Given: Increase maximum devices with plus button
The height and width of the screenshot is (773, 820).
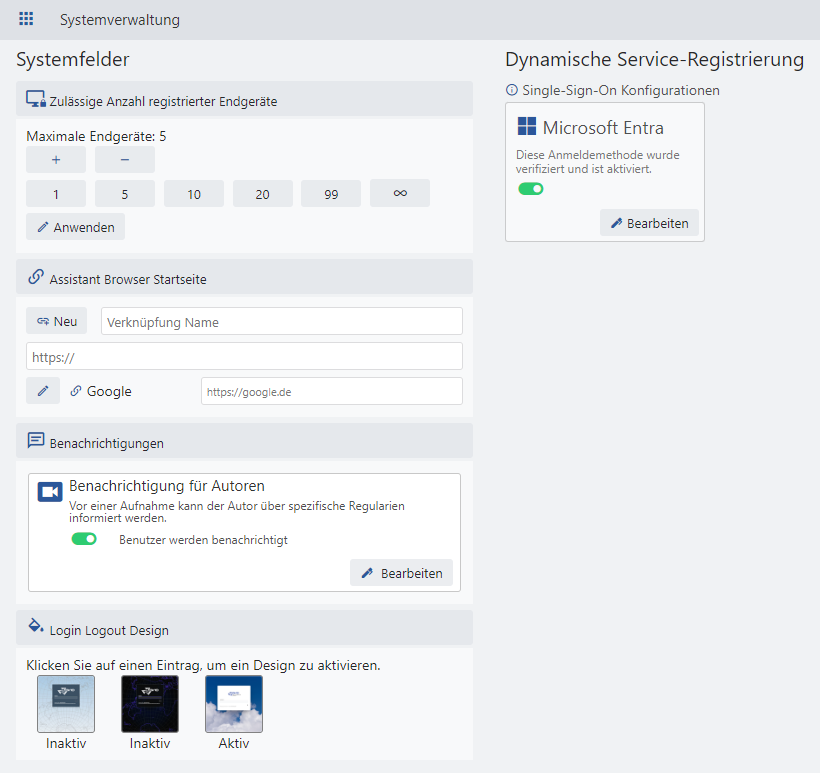Looking at the screenshot, I should (x=56, y=160).
